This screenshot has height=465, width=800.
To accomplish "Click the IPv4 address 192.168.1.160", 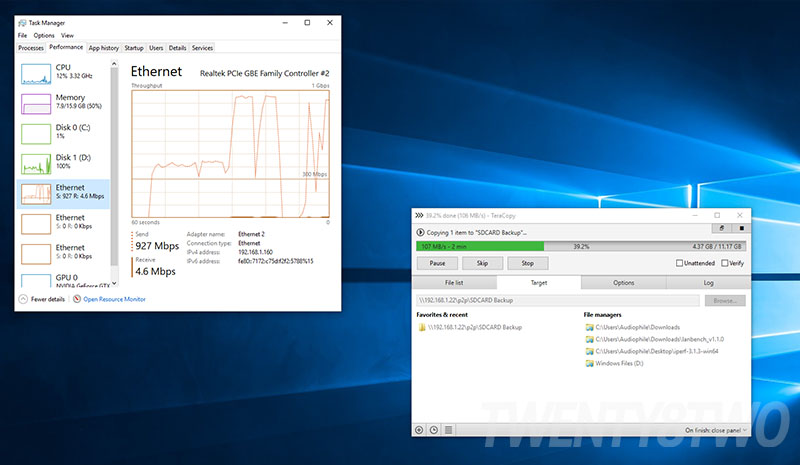I will pos(255,252).
